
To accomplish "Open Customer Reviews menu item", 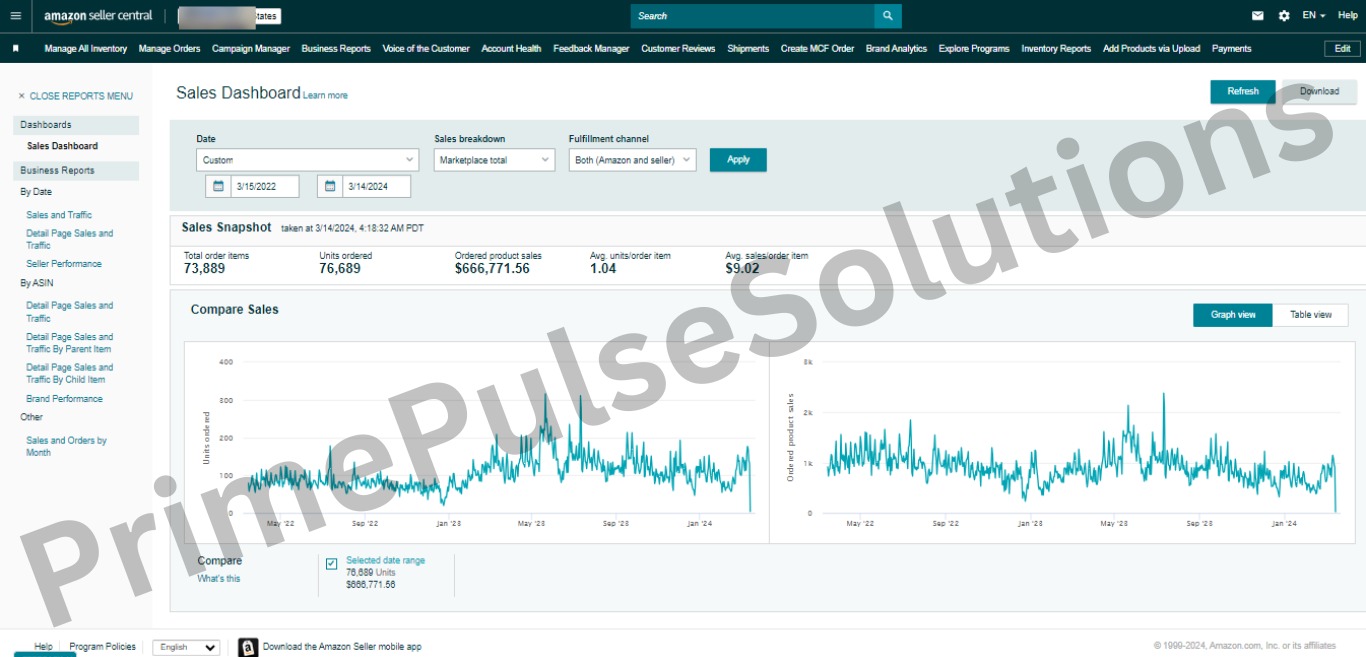I will click(x=678, y=48).
